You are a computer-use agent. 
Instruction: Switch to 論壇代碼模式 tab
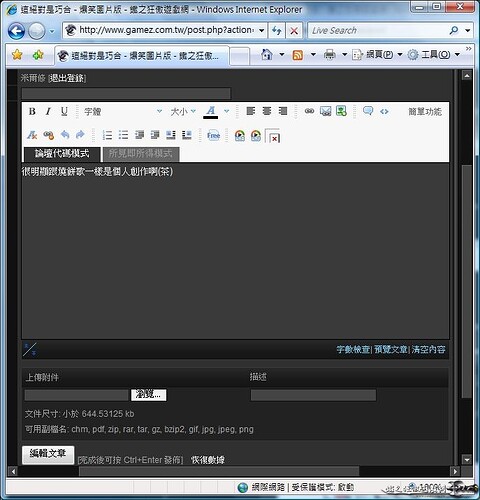point(62,154)
